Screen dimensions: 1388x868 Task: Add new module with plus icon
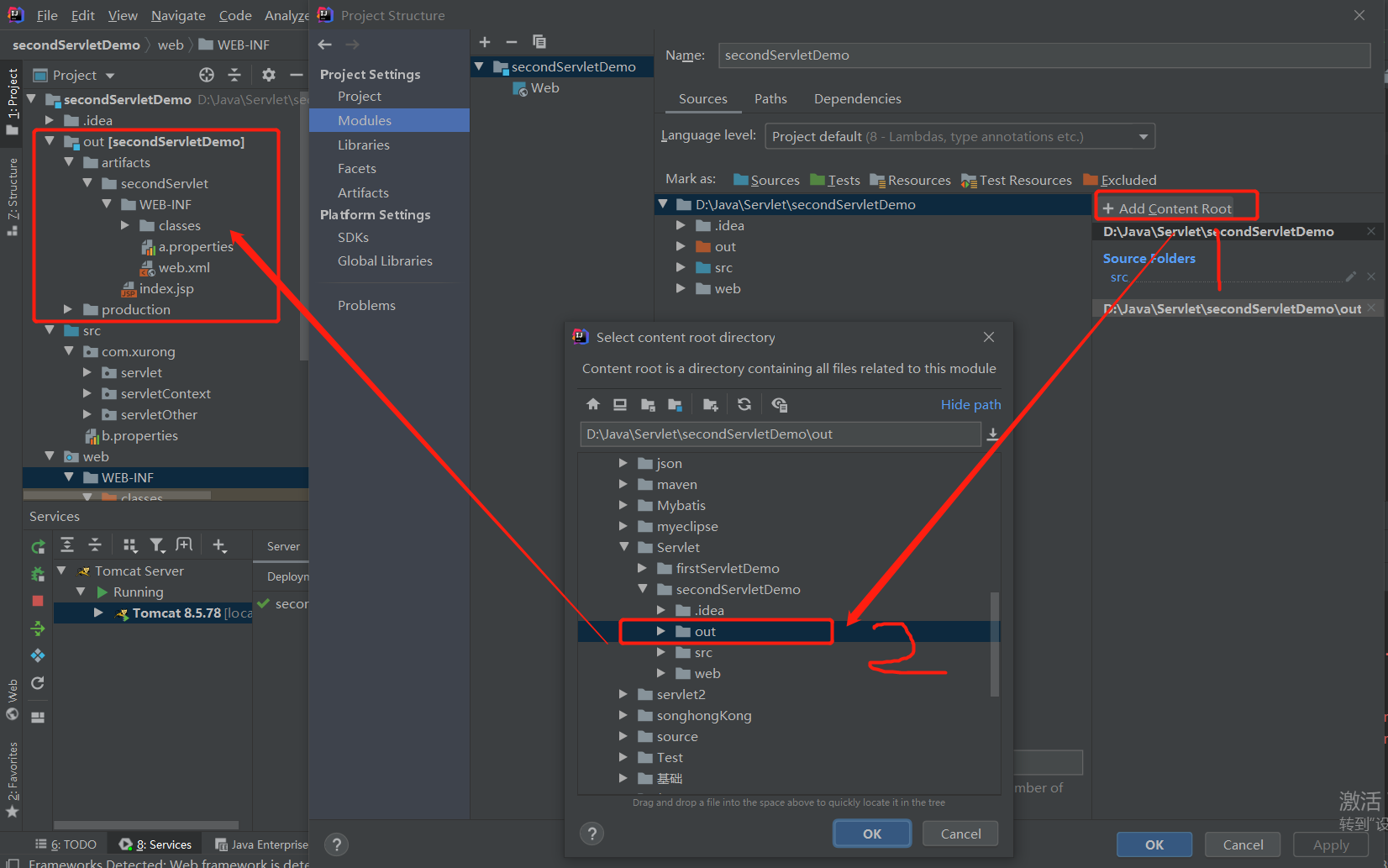tap(485, 42)
